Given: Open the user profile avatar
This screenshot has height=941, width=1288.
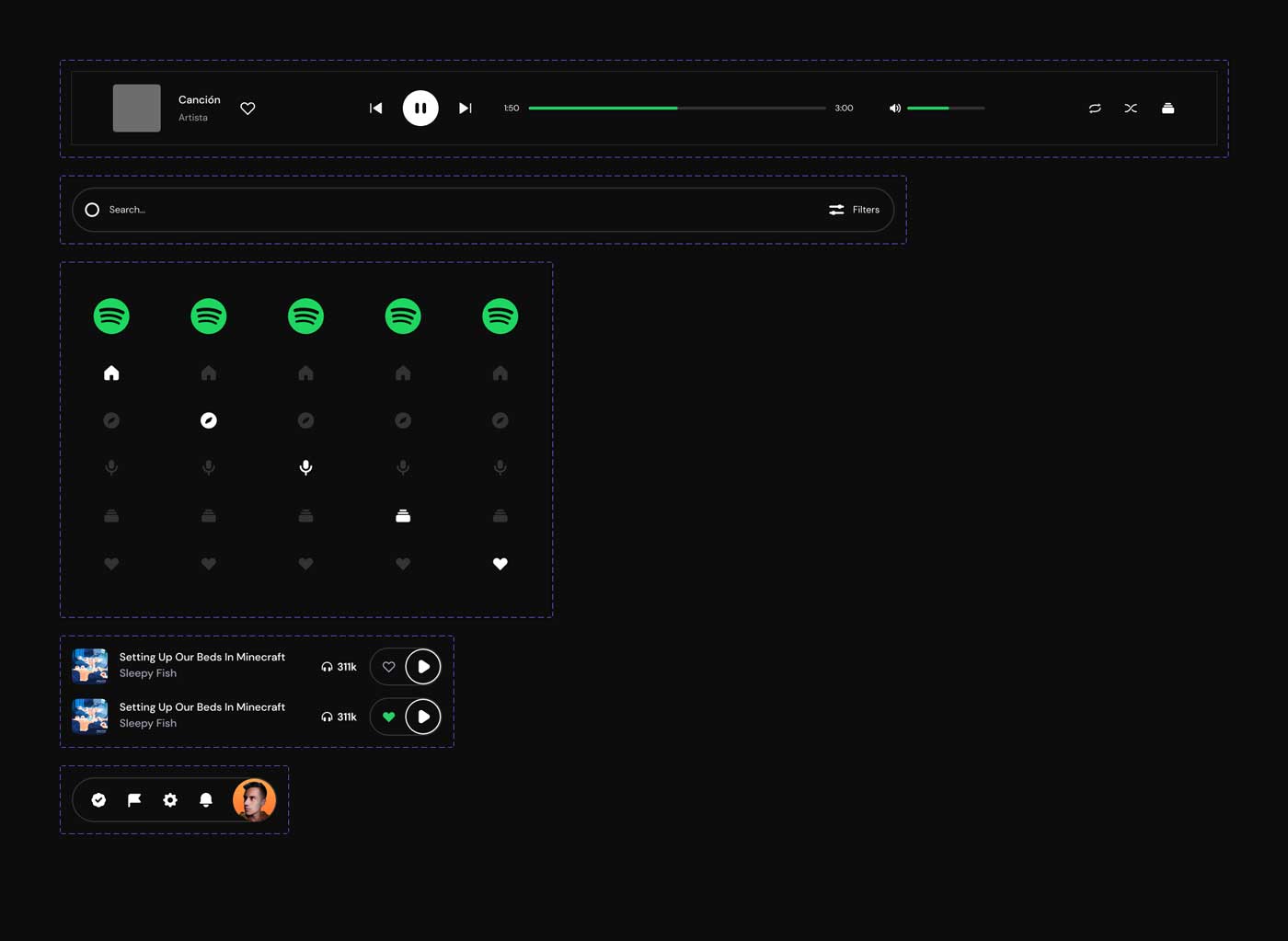Looking at the screenshot, I should [254, 800].
